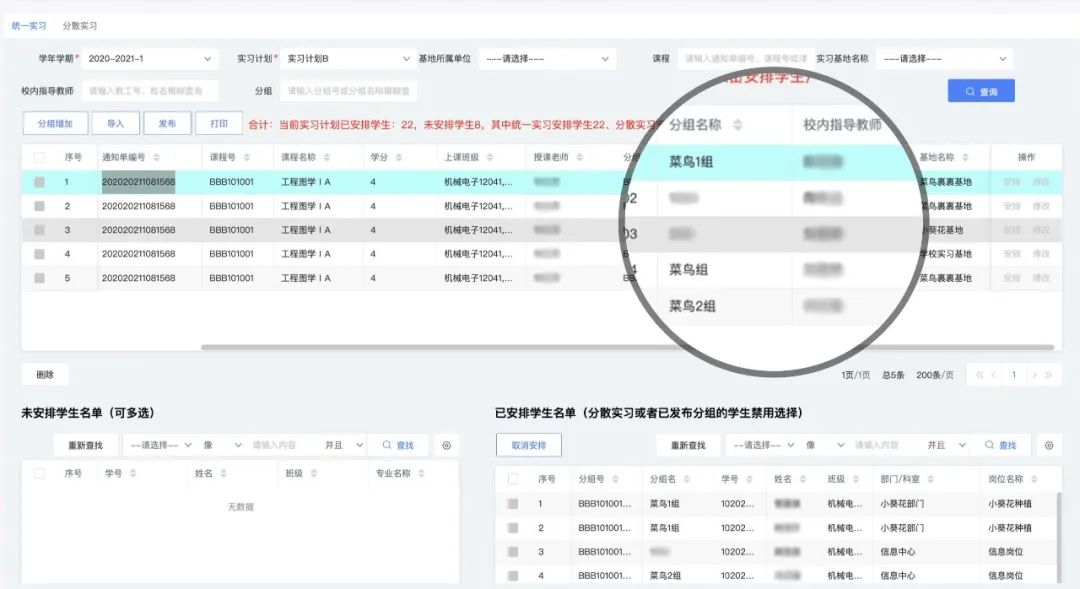
Task: Sort assigned student list by 姓名
Action: coord(802,479)
